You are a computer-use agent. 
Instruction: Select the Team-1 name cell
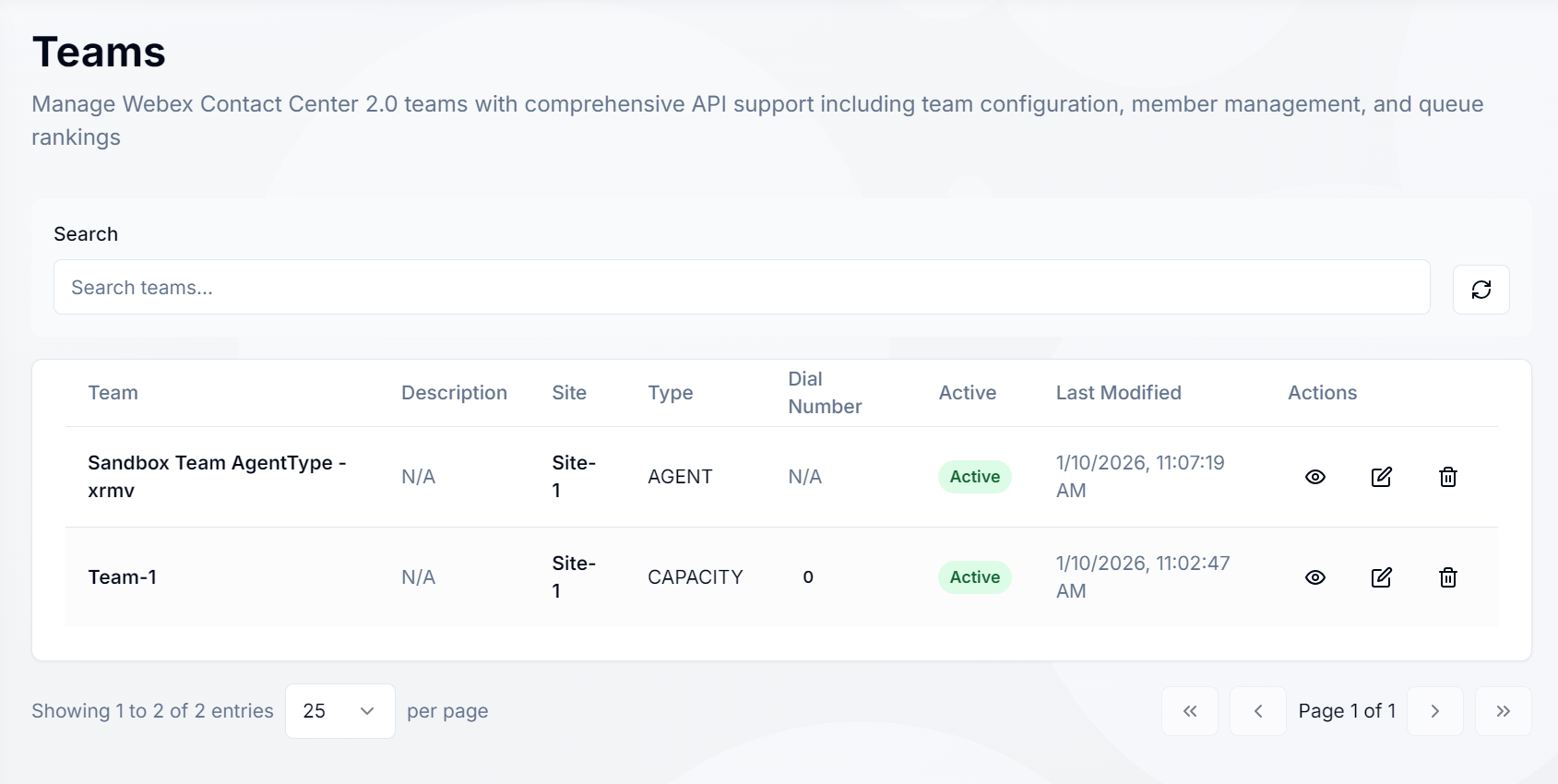coord(123,577)
